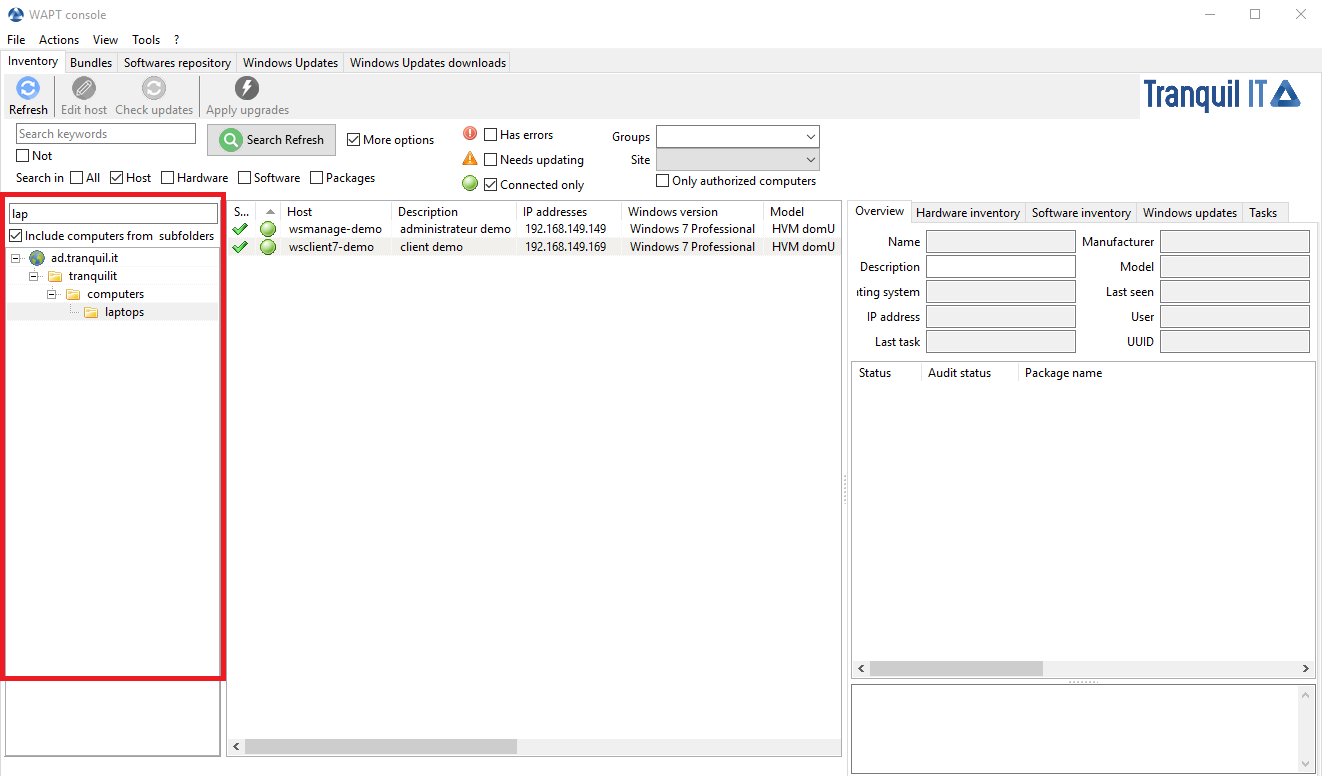Switch to Windows Updates downloads tab
The height and width of the screenshot is (776, 1322).
point(428,62)
